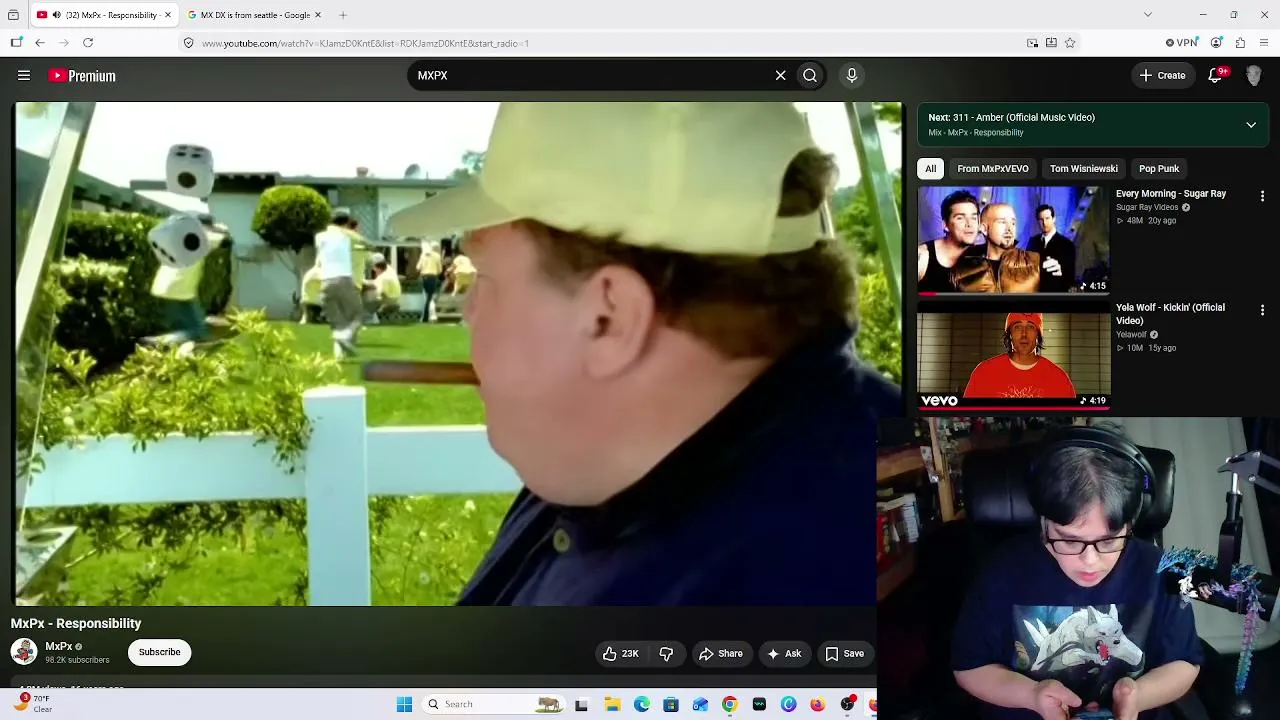Viewport: 1280px width, 720px height.
Task: Open the browser extensions menu
Action: [x=1240, y=43]
